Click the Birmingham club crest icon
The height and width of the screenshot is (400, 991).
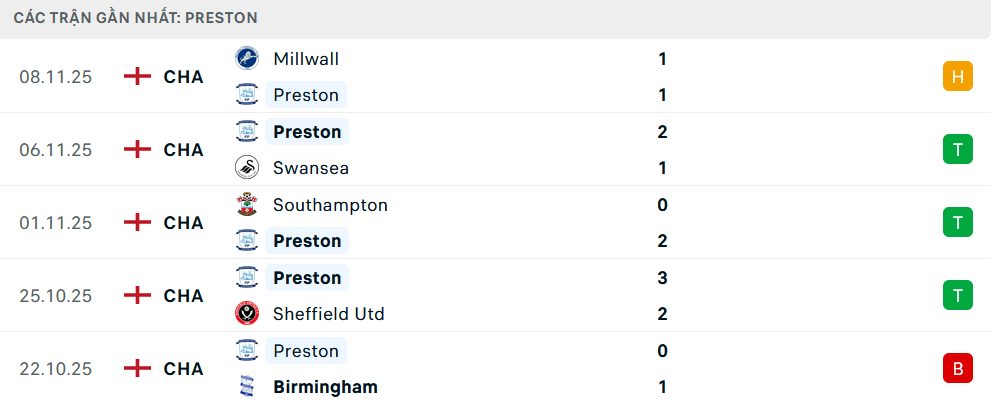[246, 387]
